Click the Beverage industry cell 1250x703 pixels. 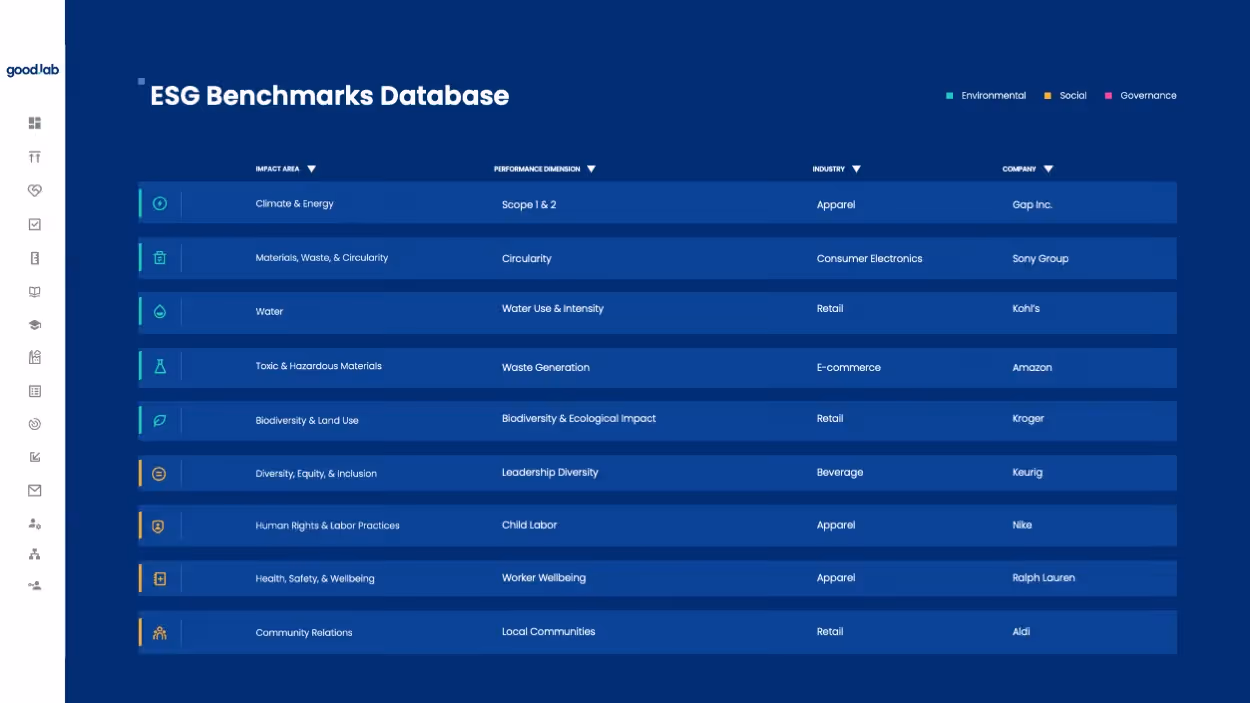840,473
